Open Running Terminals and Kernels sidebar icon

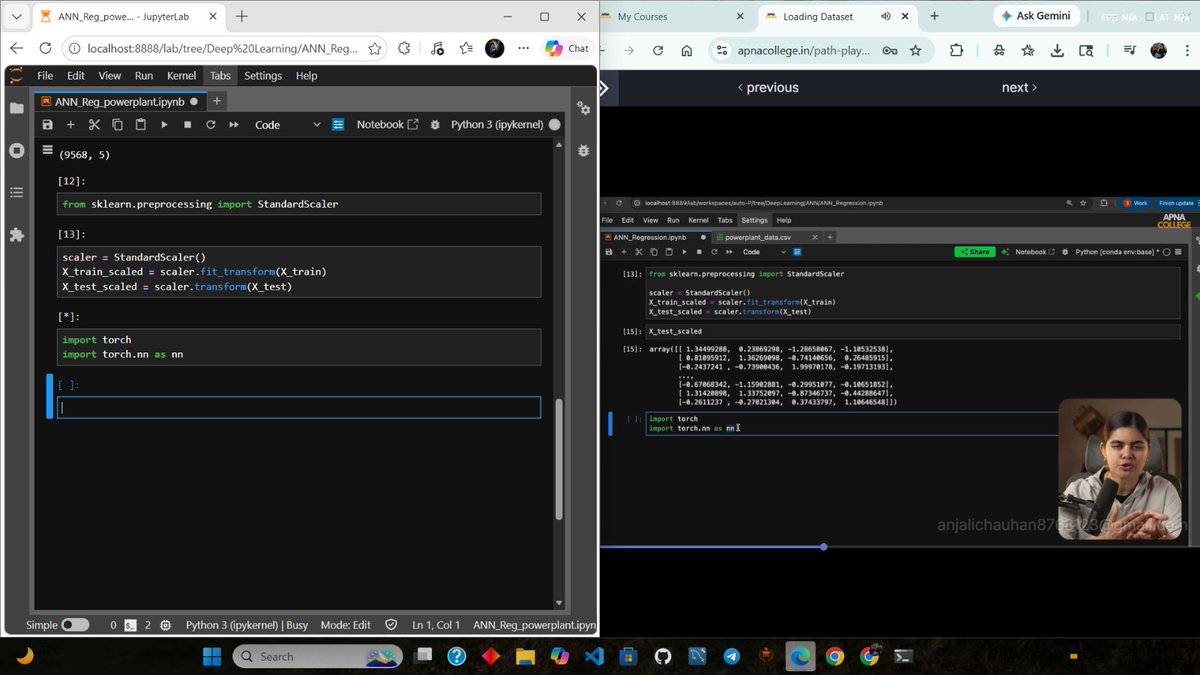pyautogui.click(x=16, y=150)
